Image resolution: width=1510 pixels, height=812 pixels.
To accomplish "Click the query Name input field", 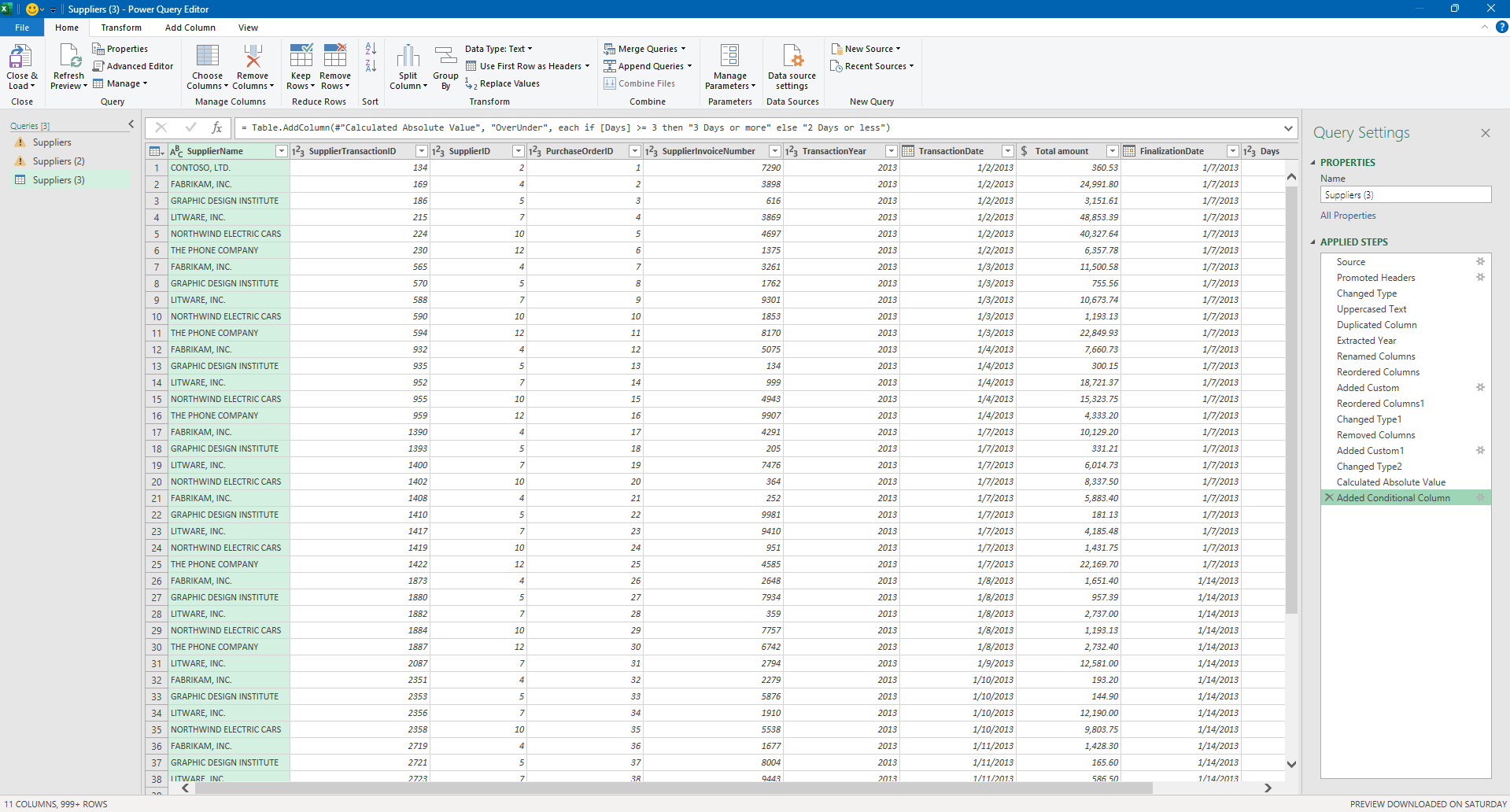I will coord(1405,195).
